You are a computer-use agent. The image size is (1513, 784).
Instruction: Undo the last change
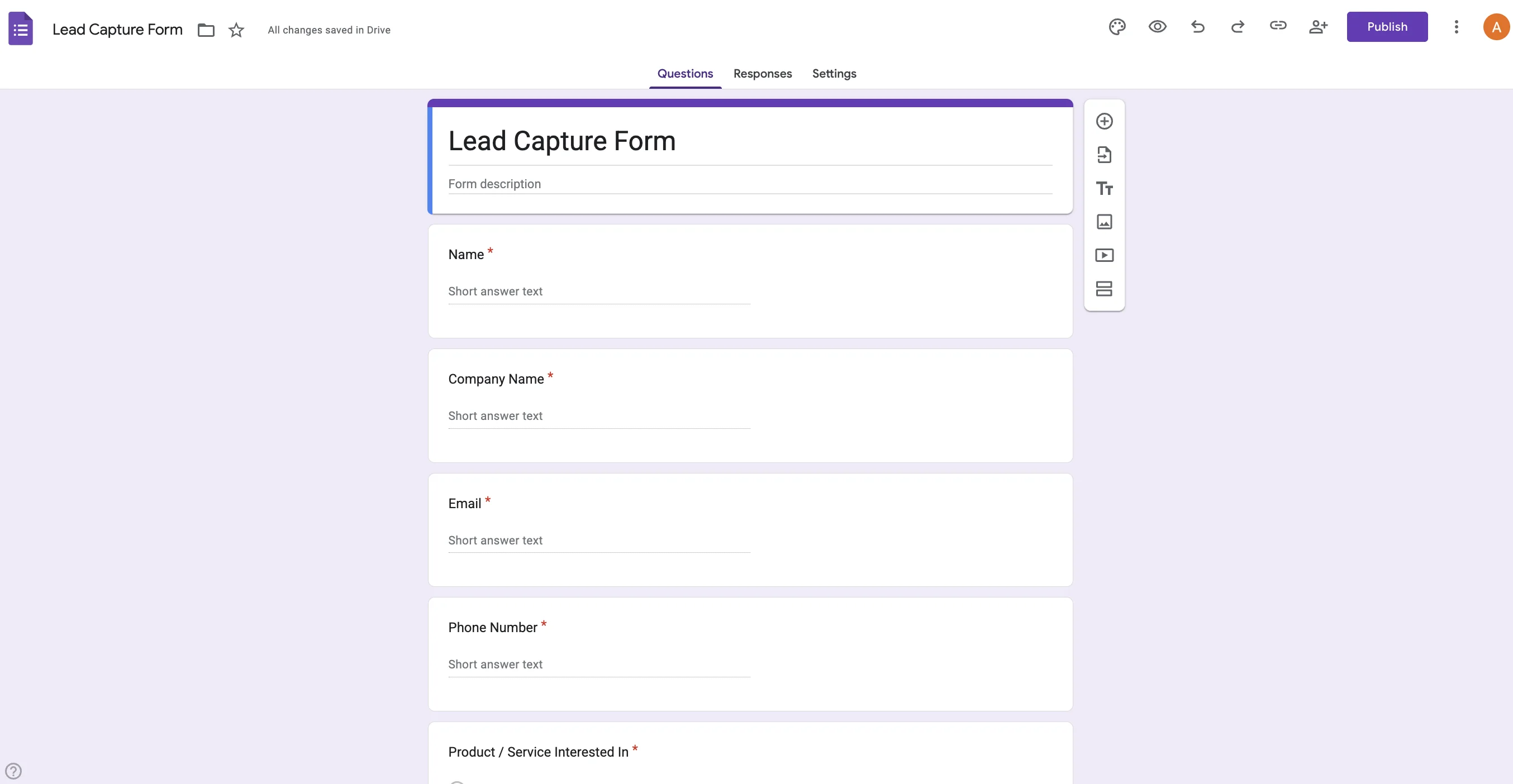click(x=1197, y=27)
